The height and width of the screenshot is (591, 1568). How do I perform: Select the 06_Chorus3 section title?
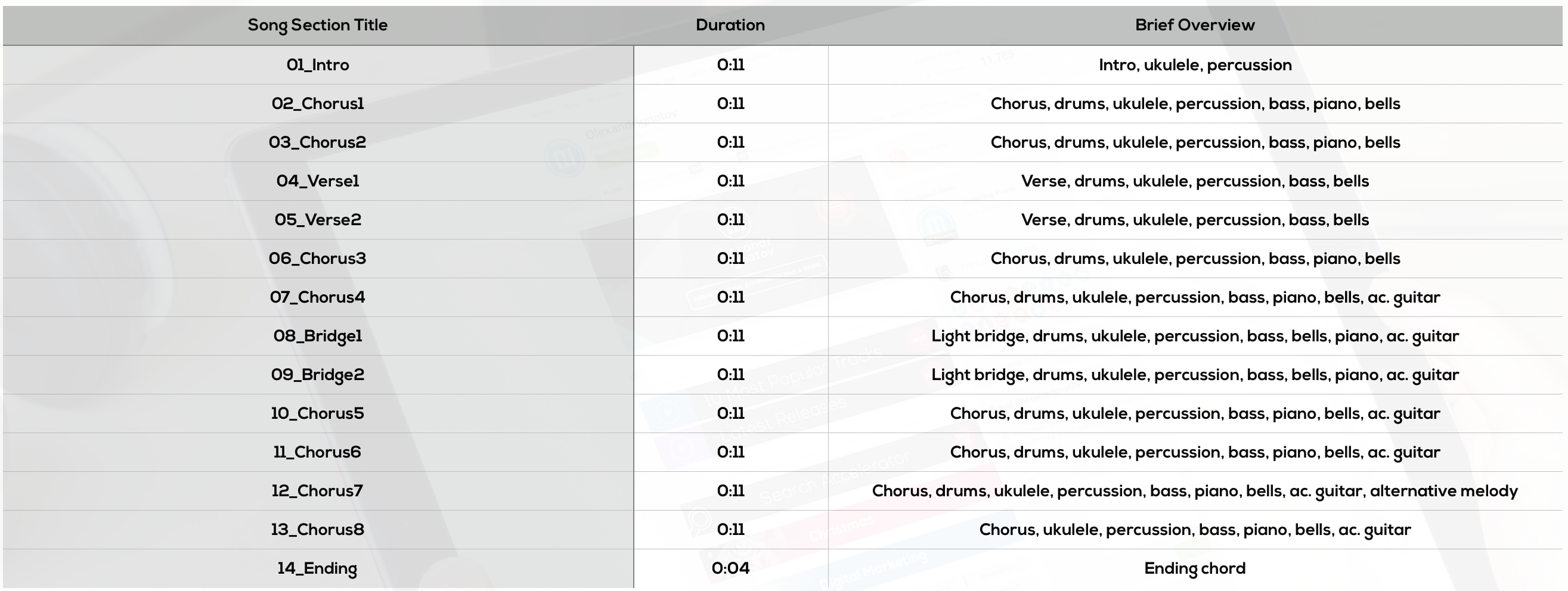(317, 259)
